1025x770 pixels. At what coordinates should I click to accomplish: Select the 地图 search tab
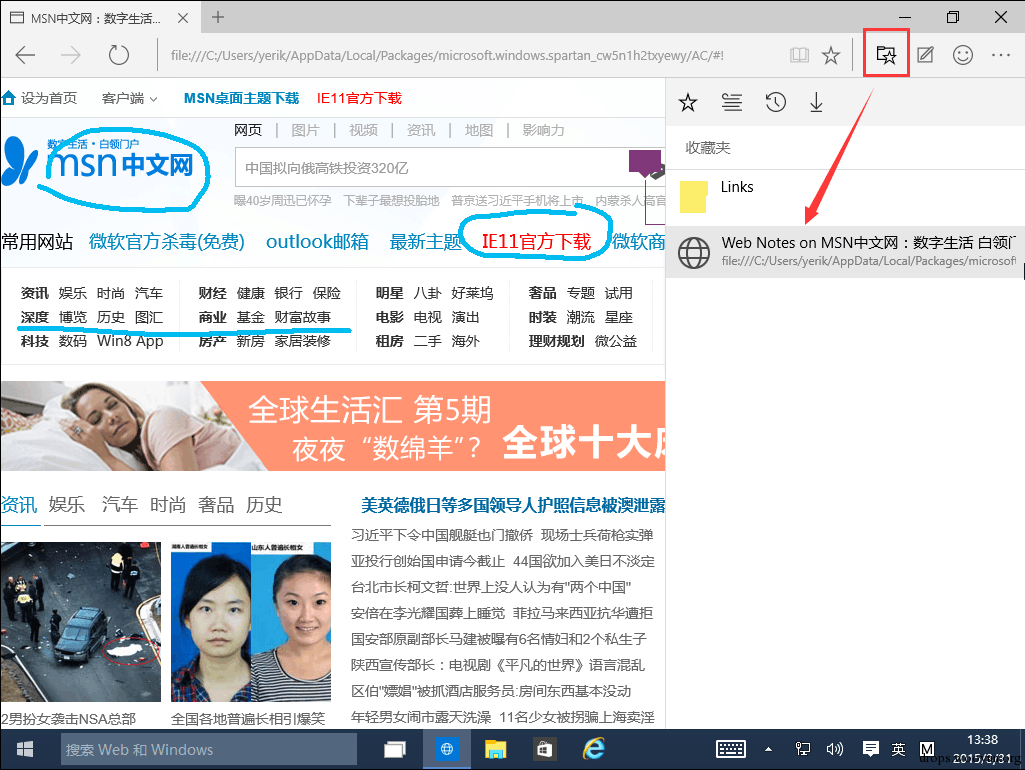[479, 130]
